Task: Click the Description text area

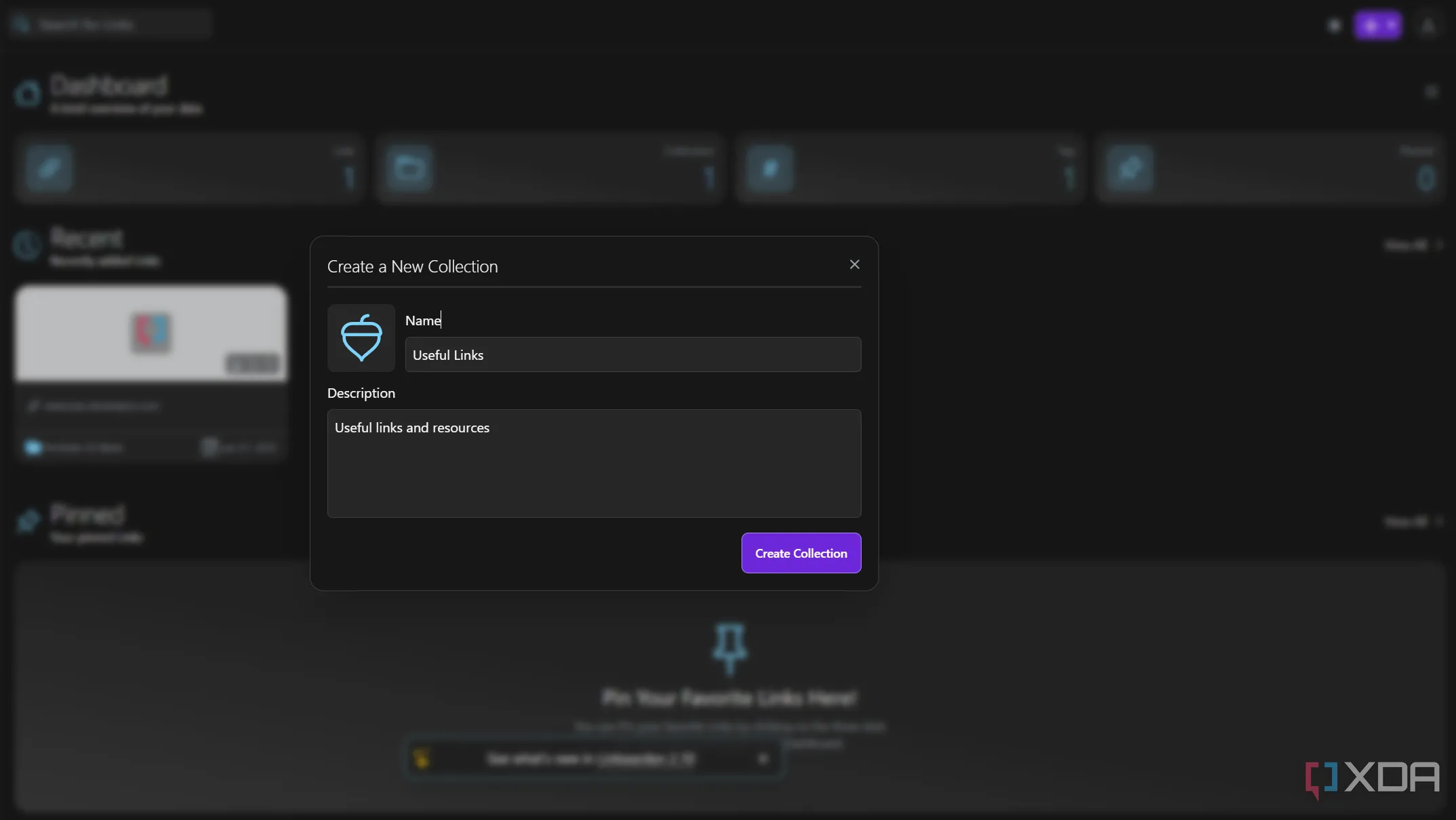Action: click(594, 463)
